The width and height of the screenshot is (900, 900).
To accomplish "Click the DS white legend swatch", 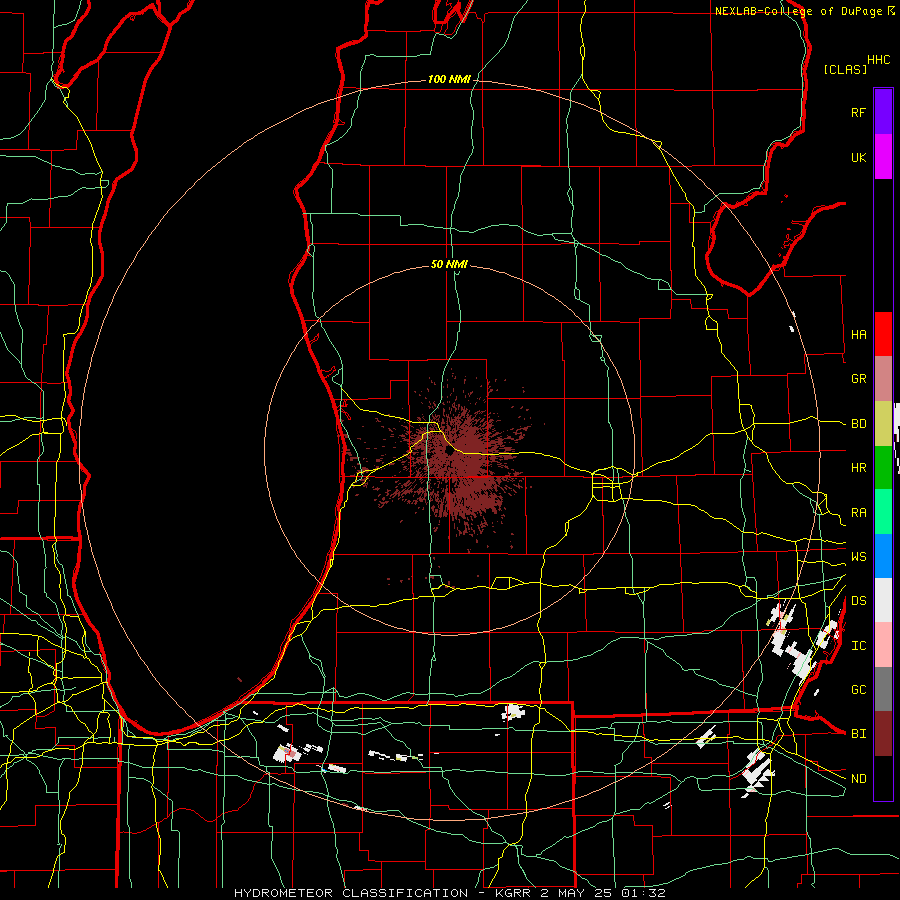I will (883, 600).
